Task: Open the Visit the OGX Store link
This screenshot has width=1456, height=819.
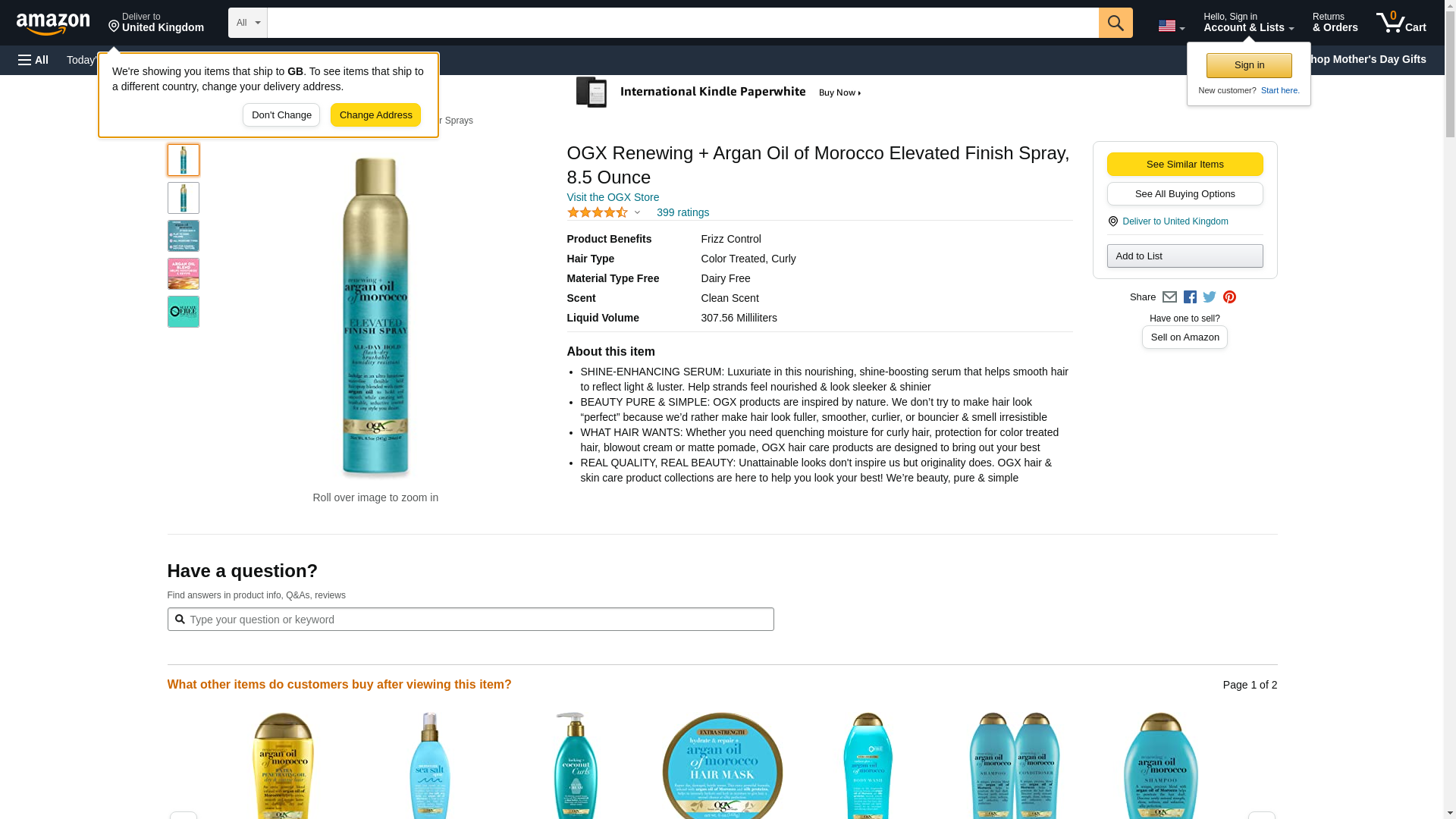Action: 613,197
